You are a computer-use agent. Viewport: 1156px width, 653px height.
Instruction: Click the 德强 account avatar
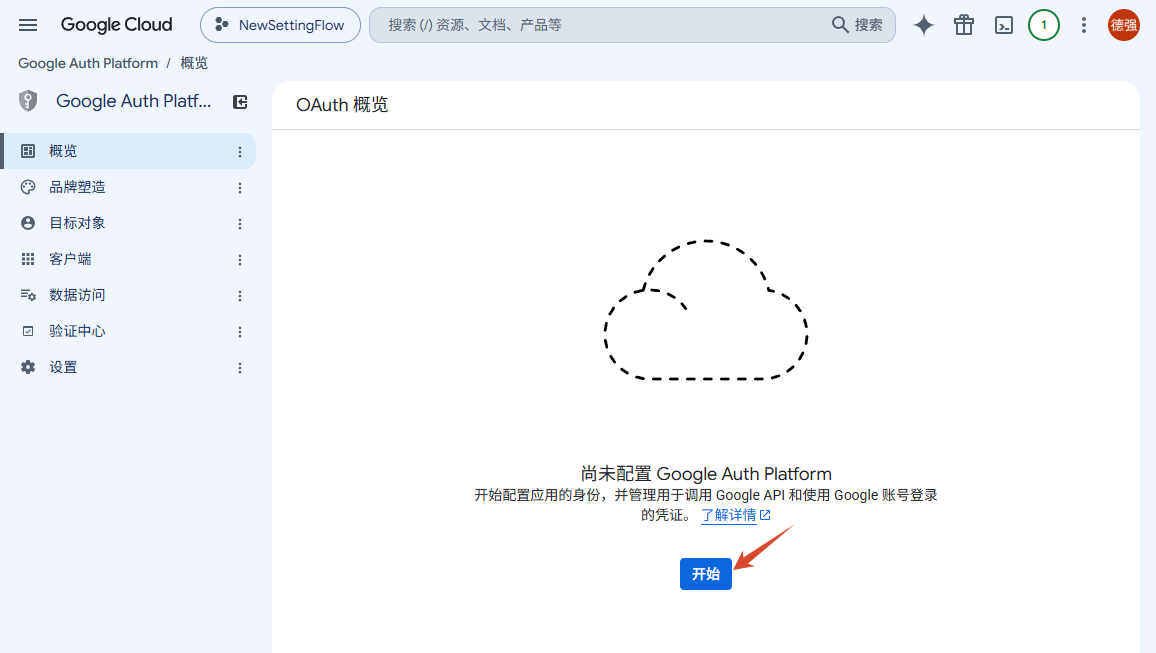[x=1124, y=25]
